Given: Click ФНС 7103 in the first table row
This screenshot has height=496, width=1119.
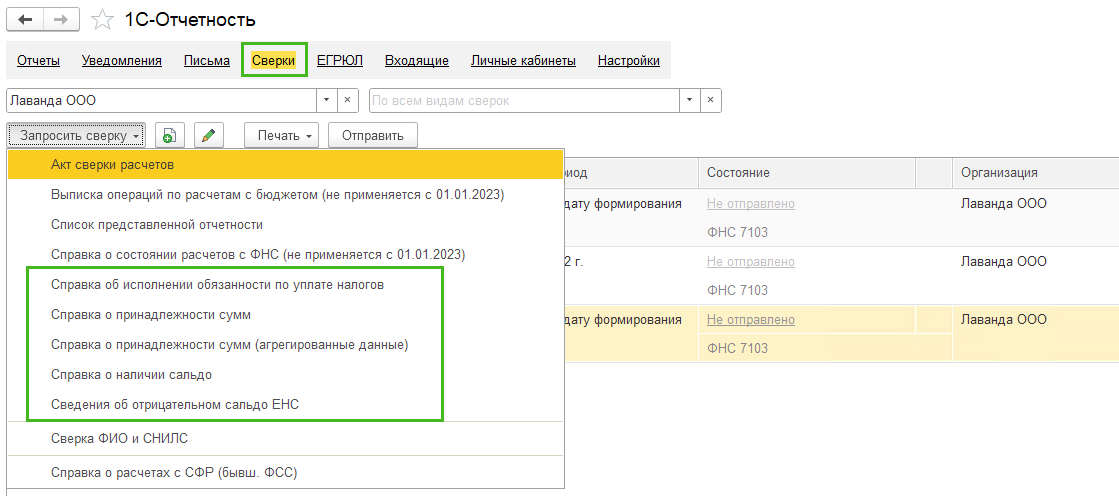Looking at the screenshot, I should (x=737, y=232).
